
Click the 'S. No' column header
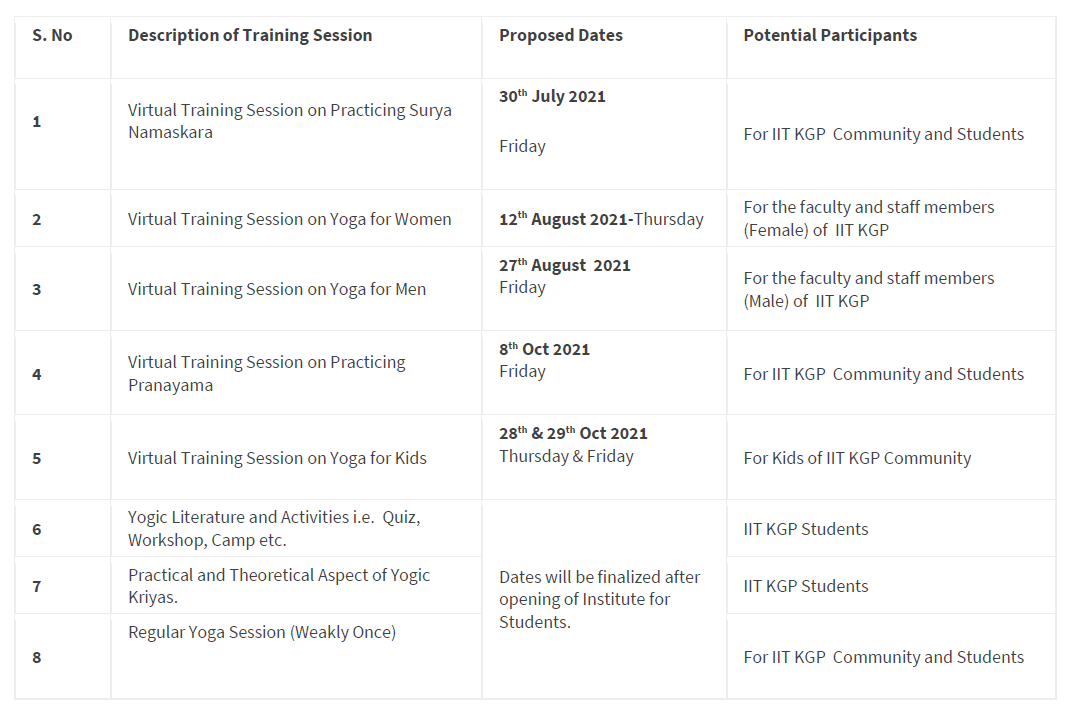(x=52, y=35)
